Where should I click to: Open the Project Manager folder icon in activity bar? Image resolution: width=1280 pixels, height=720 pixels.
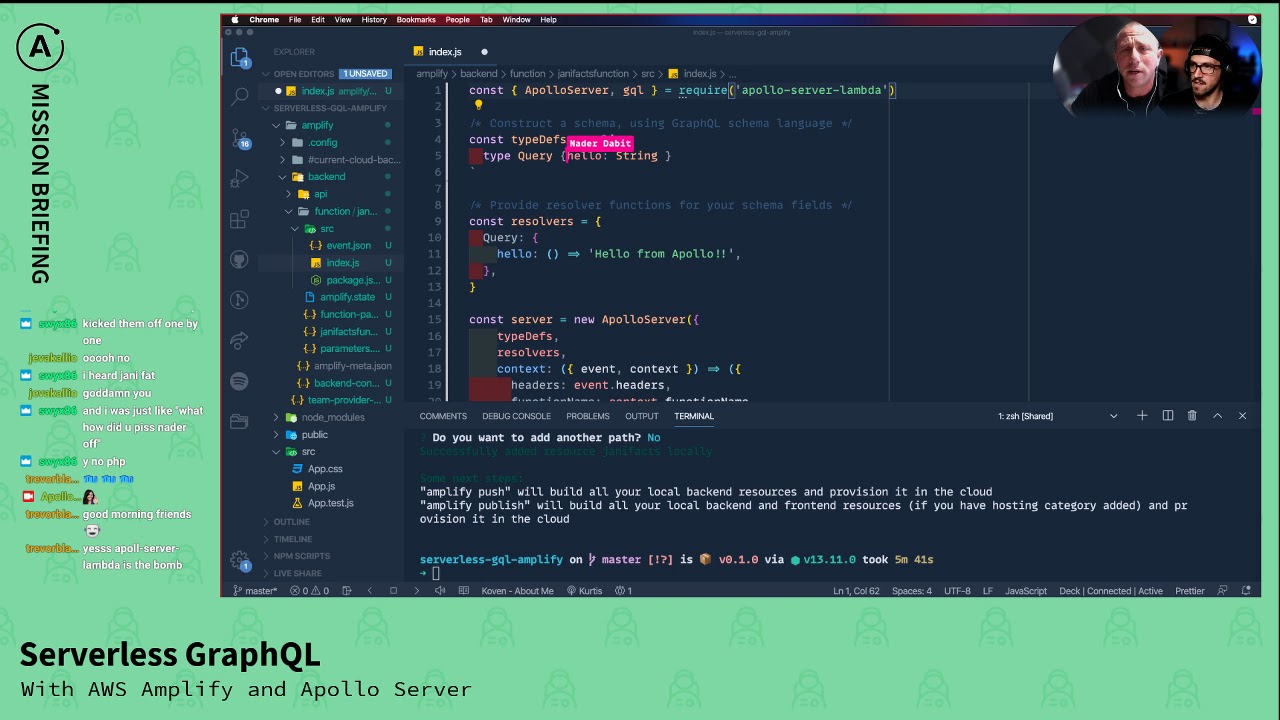(x=239, y=421)
